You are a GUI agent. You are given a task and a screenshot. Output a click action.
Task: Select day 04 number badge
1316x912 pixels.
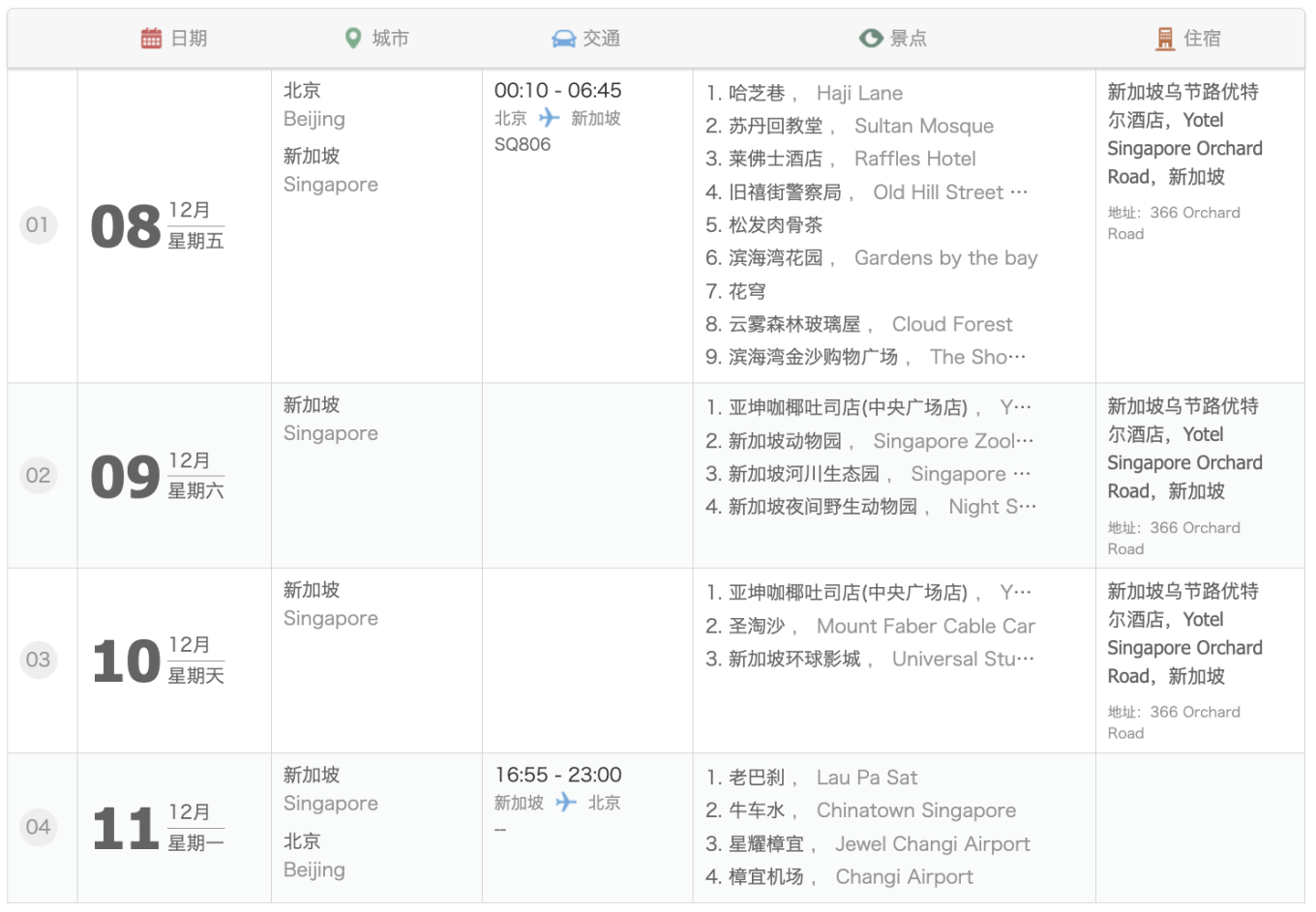[x=38, y=827]
